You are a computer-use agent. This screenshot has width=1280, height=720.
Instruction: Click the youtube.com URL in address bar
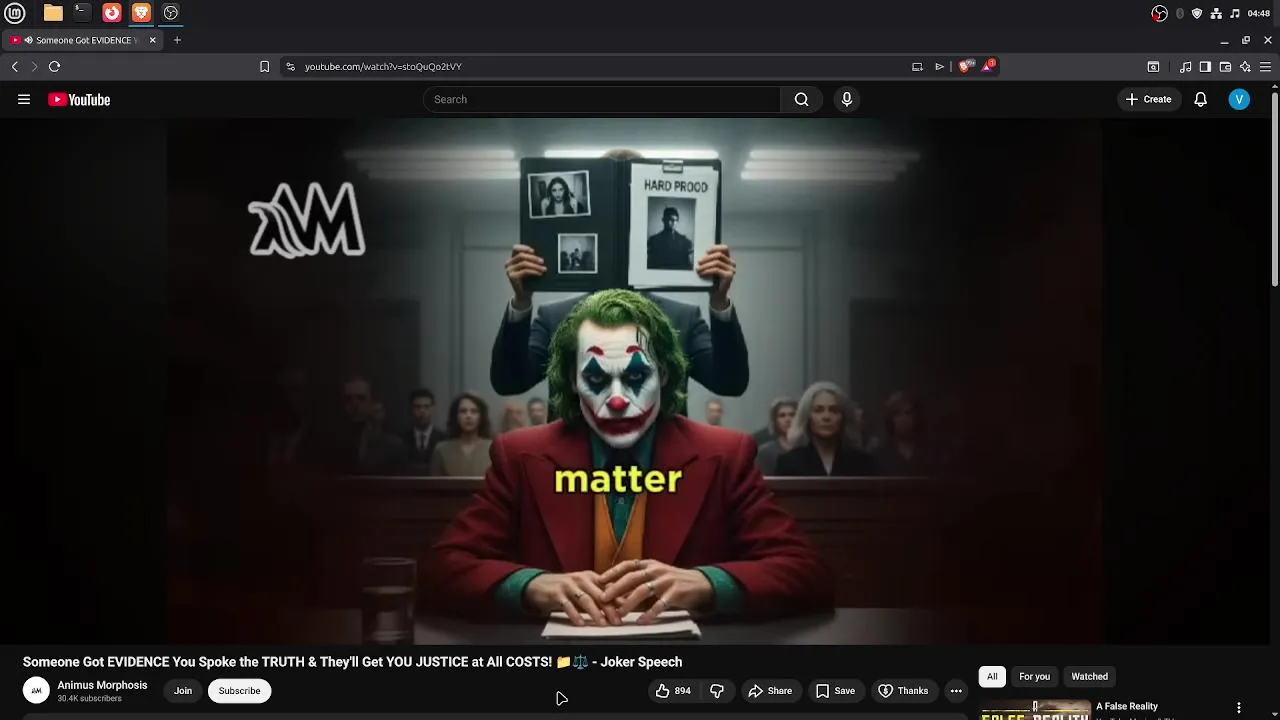pos(383,66)
